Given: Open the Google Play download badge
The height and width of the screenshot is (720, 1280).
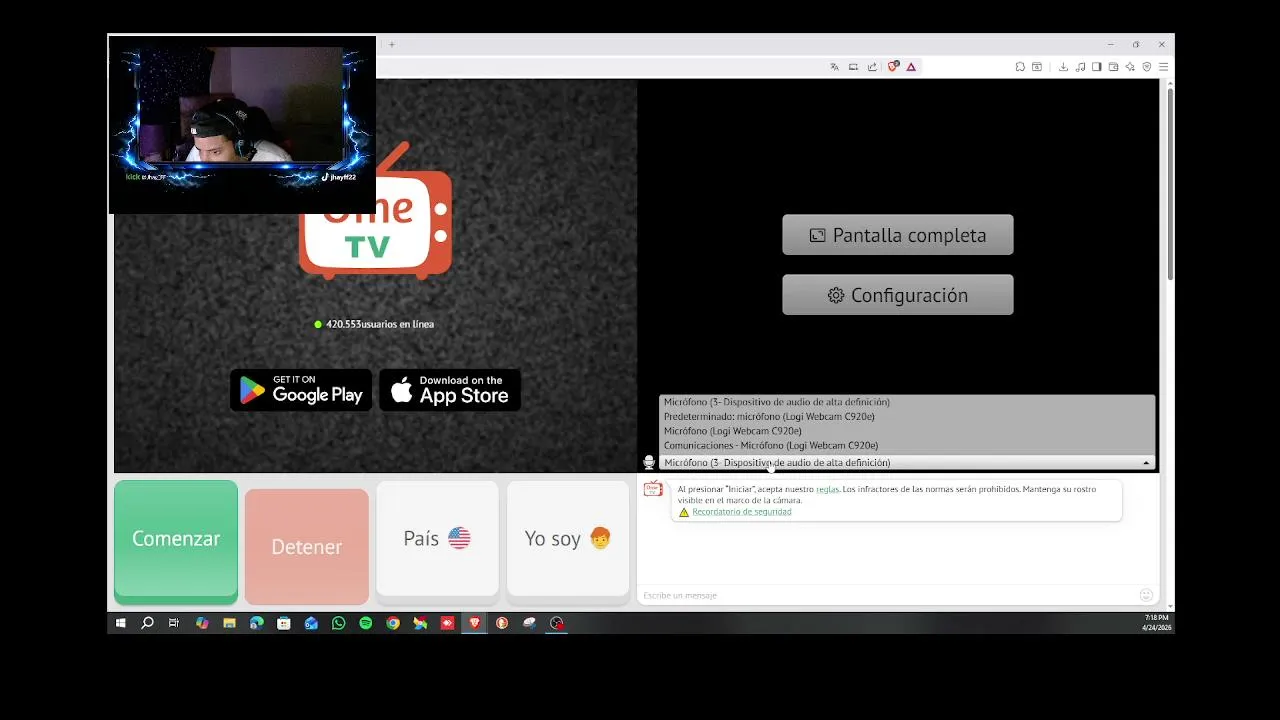Looking at the screenshot, I should click(x=301, y=390).
